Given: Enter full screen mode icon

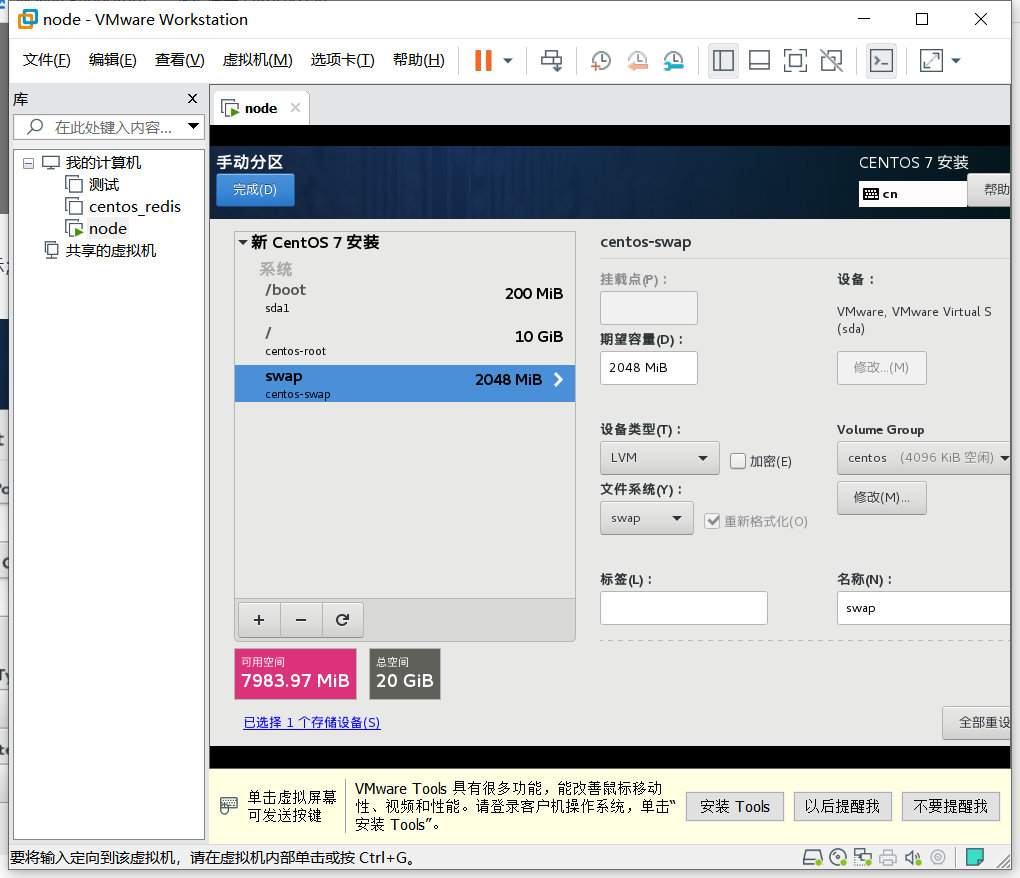Looking at the screenshot, I should point(795,60).
